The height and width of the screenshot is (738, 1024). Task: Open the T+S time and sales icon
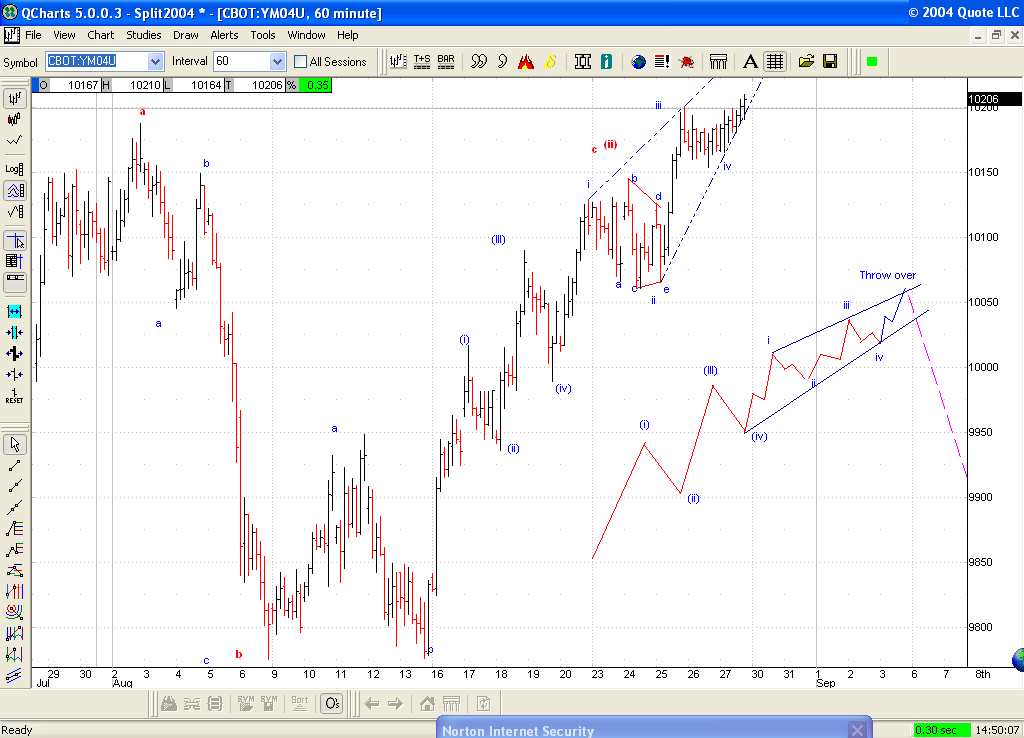[x=422, y=61]
